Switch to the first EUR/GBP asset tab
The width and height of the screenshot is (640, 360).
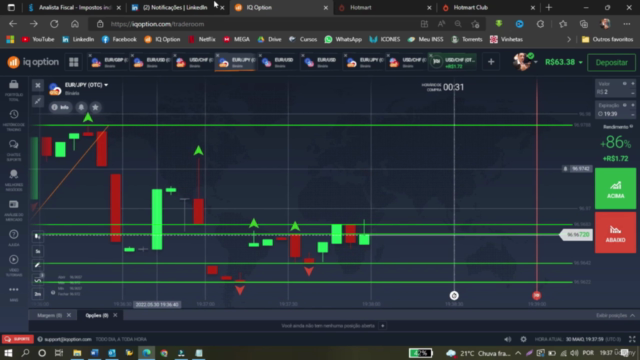(x=108, y=62)
